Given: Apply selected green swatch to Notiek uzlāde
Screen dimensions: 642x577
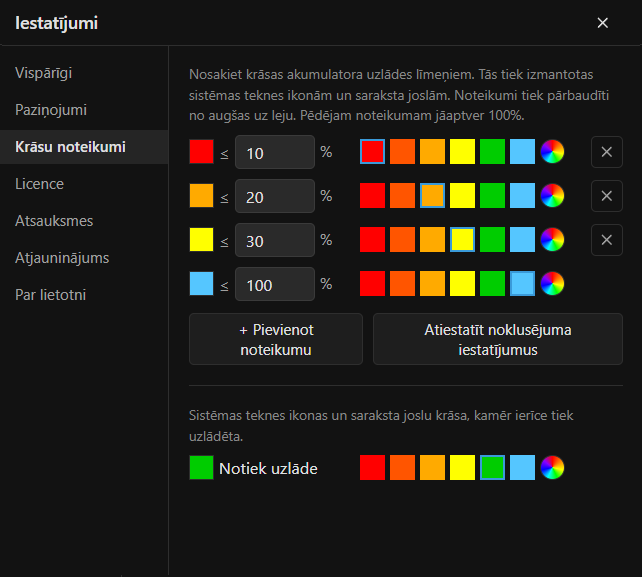Looking at the screenshot, I should (493, 467).
